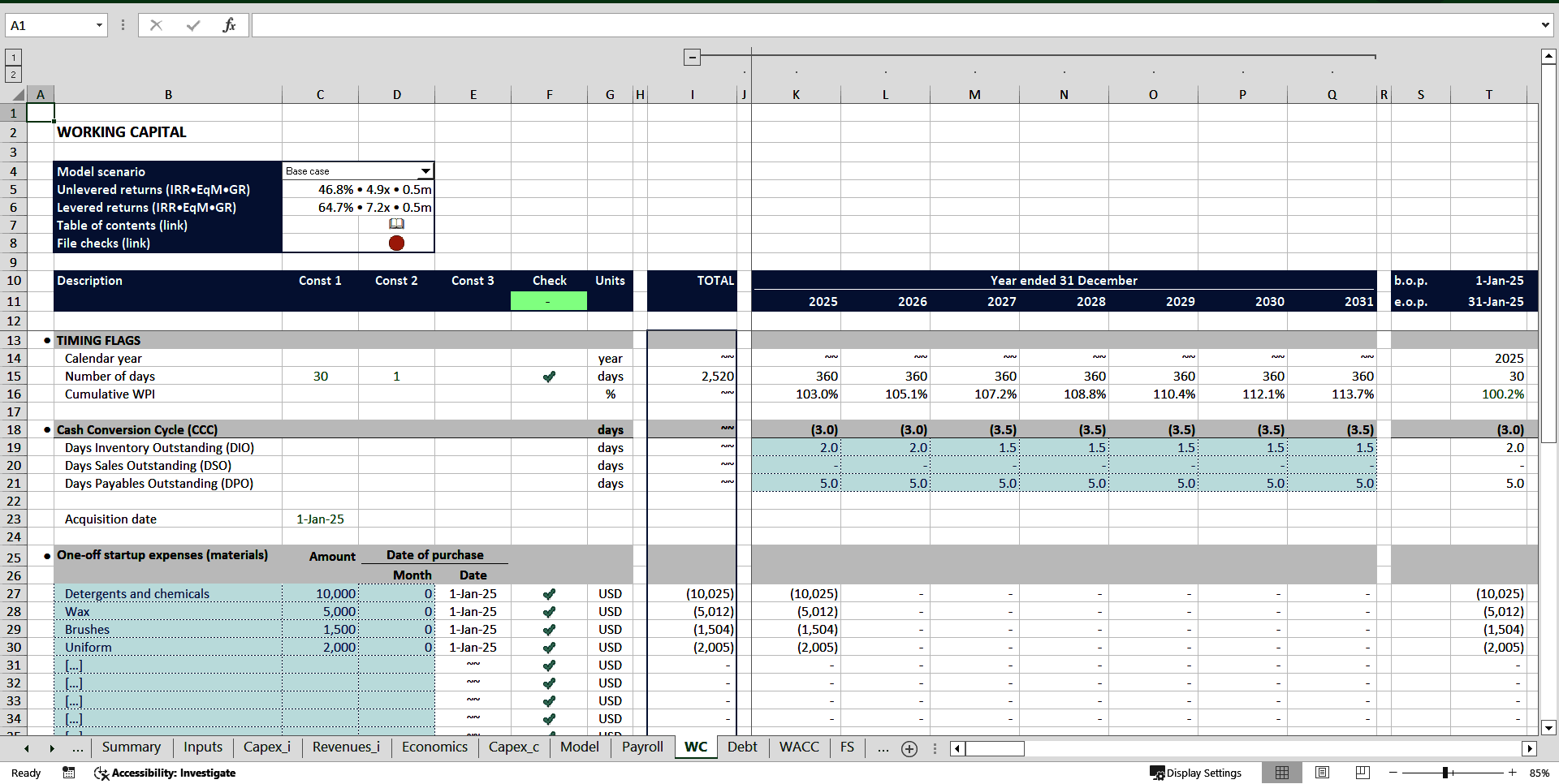
Task: Confirm entry with the formula bar checkmark
Action: [192, 24]
